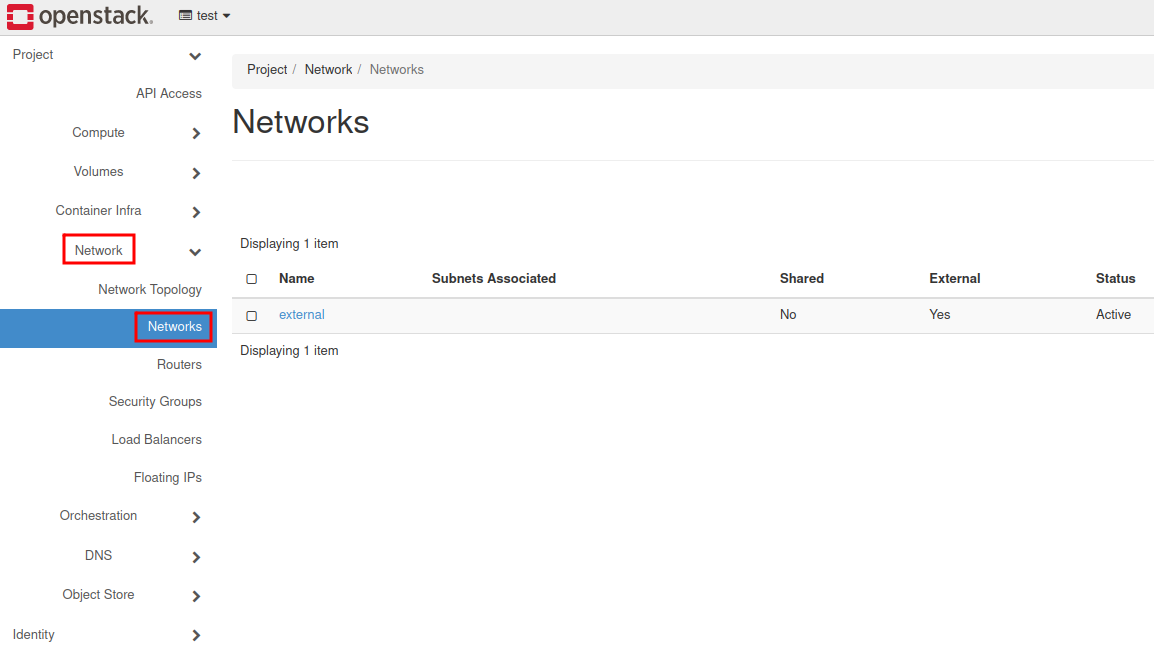Expand the Identity section chevron
Viewport: 1154px width, 649px height.
click(196, 635)
